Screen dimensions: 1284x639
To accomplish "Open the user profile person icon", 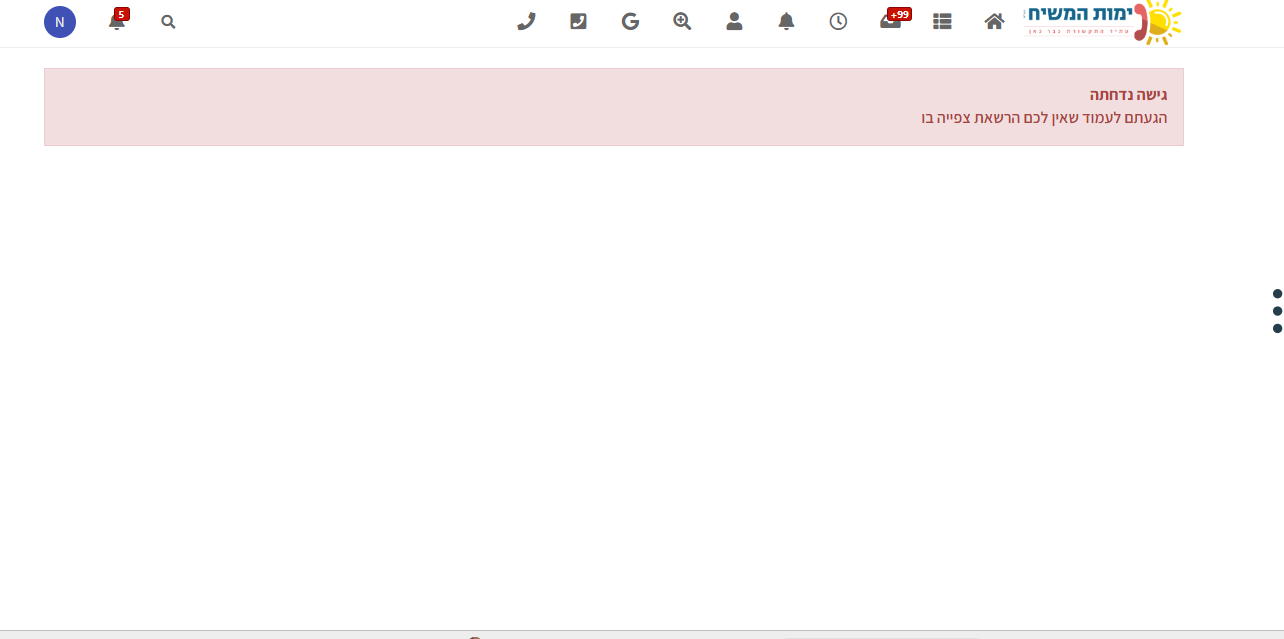I will point(734,21).
